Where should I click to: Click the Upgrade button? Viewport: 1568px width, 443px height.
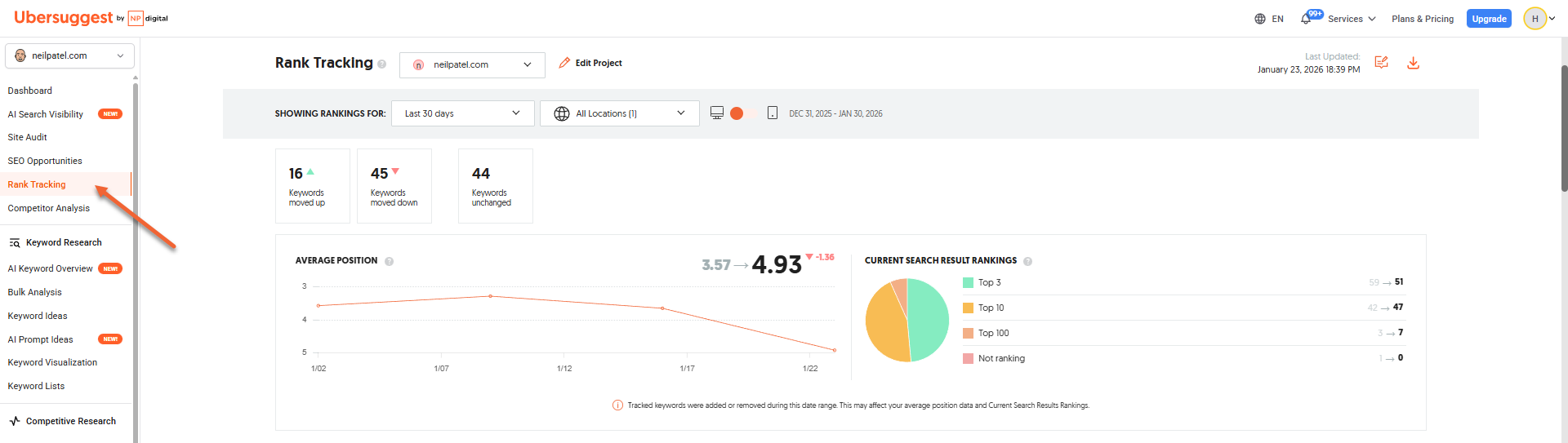[1489, 19]
